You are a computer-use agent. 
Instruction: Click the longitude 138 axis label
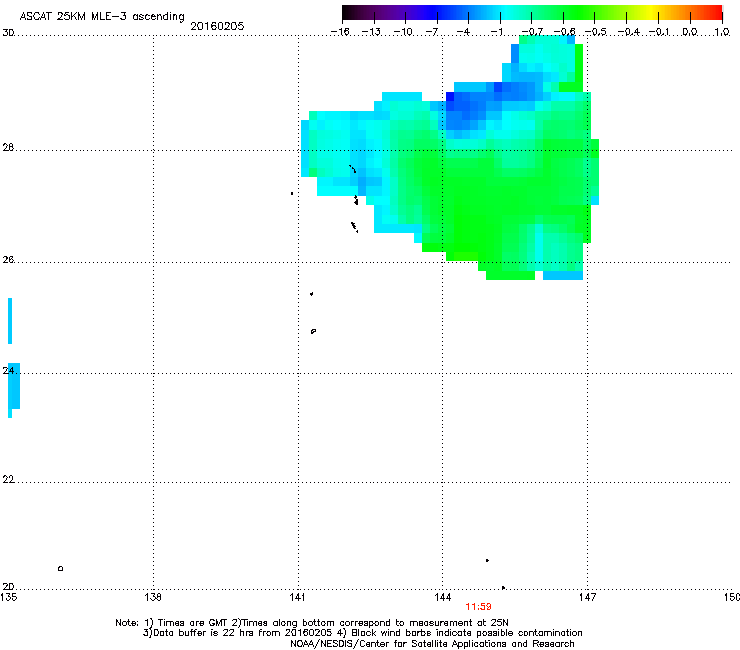pos(153,597)
